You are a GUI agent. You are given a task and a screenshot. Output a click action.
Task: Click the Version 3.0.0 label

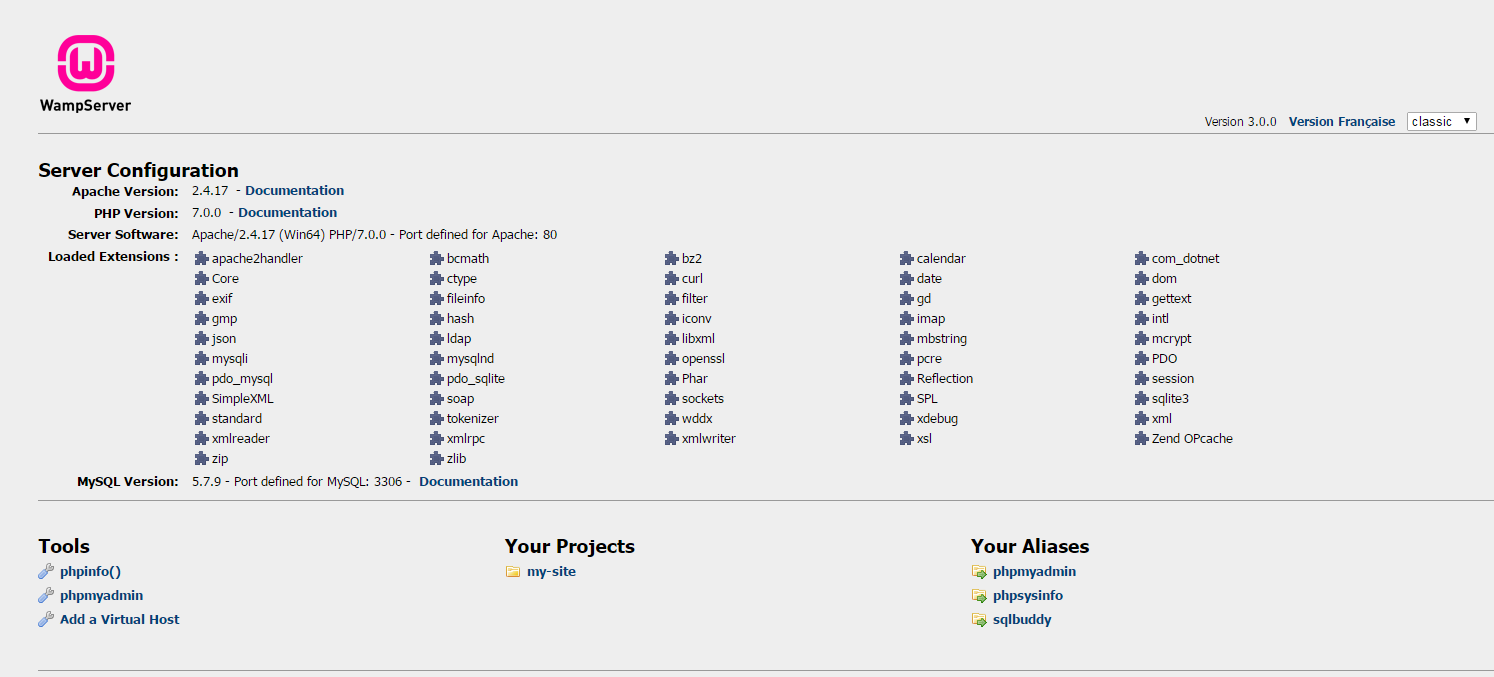coord(1241,122)
